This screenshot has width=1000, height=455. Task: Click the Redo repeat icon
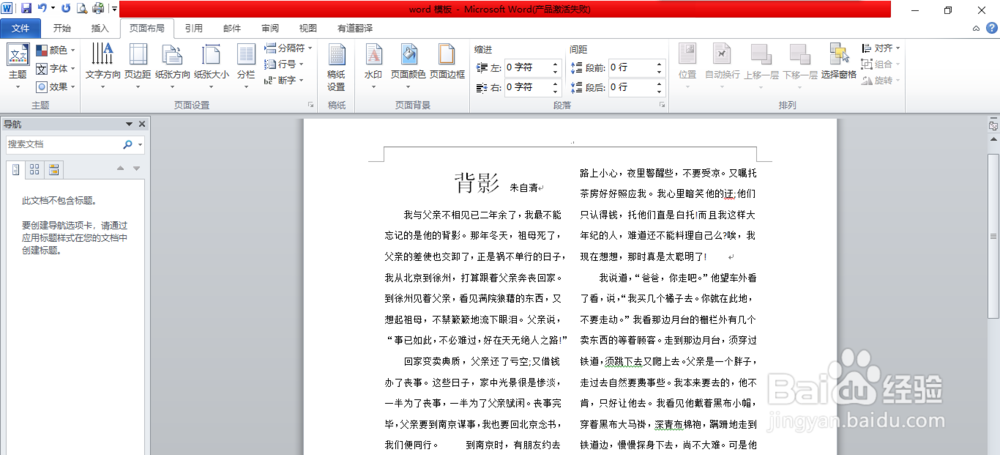coord(66,8)
